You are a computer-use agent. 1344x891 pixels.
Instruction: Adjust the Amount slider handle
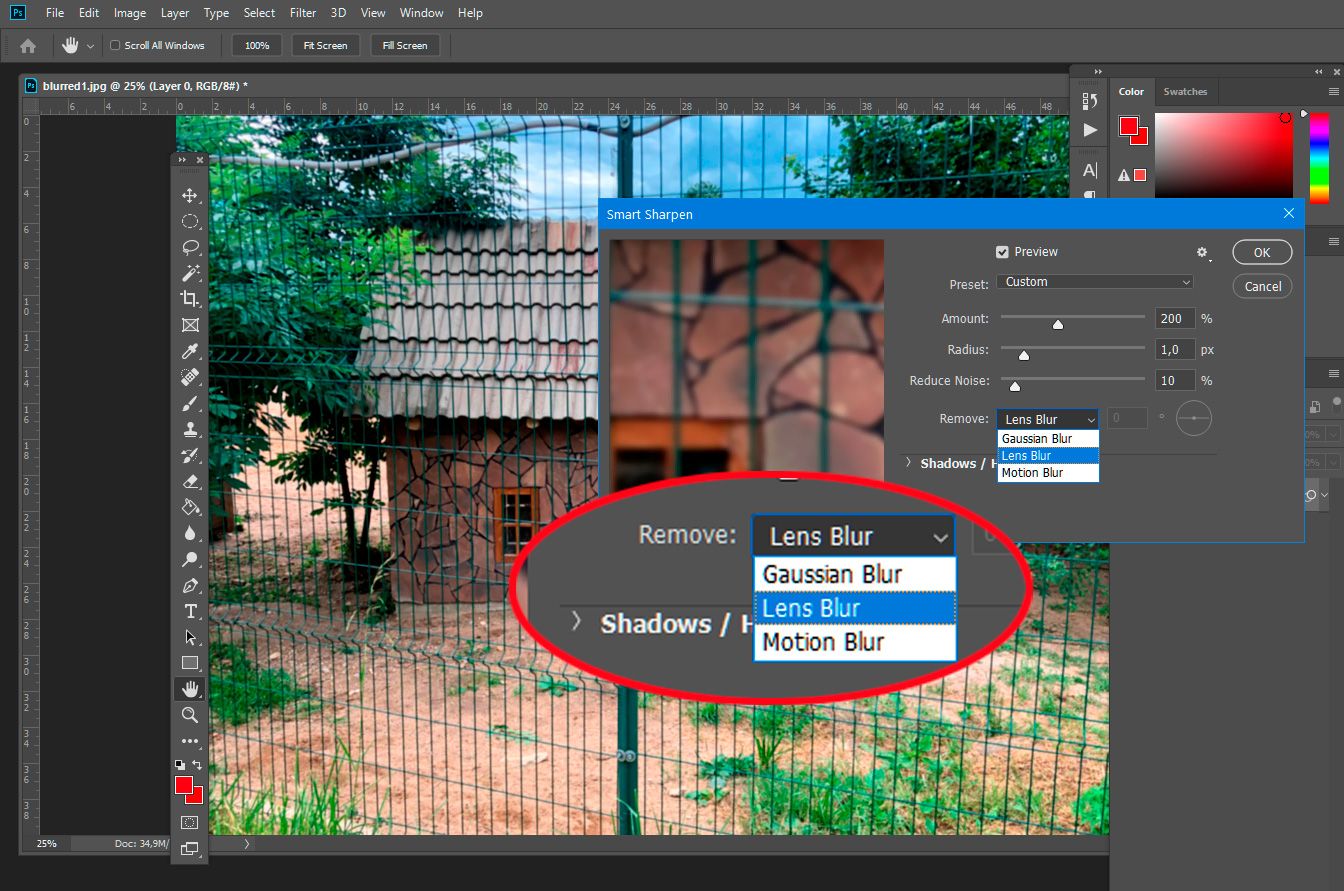point(1057,324)
